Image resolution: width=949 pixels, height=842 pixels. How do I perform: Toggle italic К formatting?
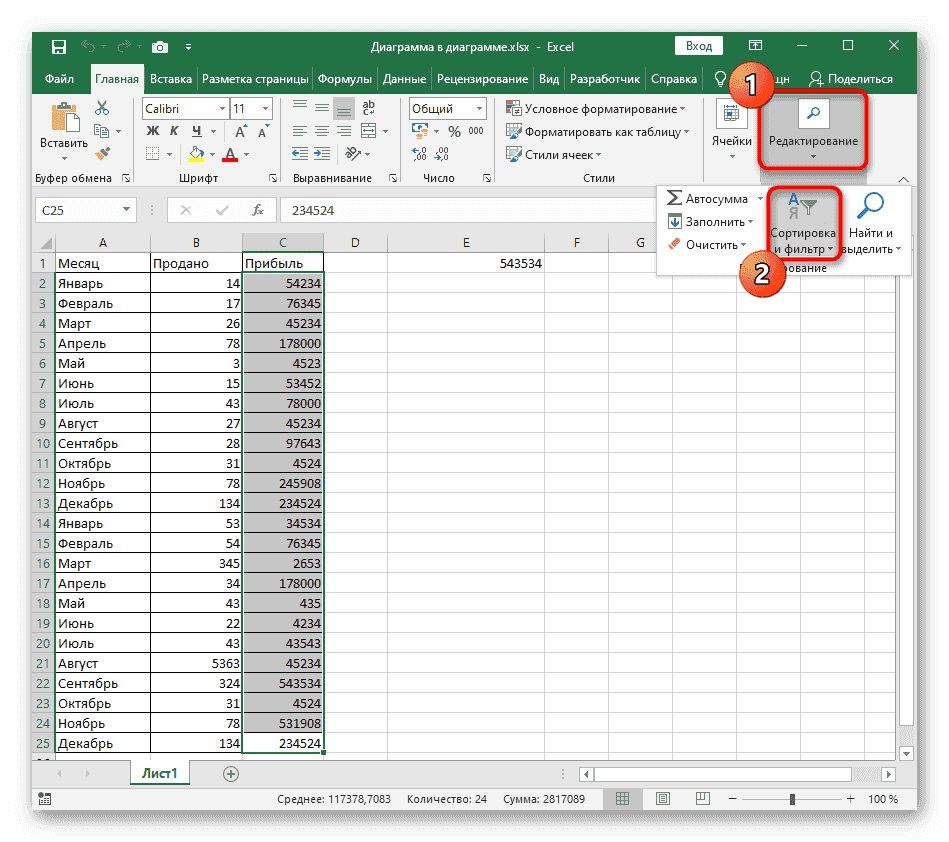click(174, 131)
